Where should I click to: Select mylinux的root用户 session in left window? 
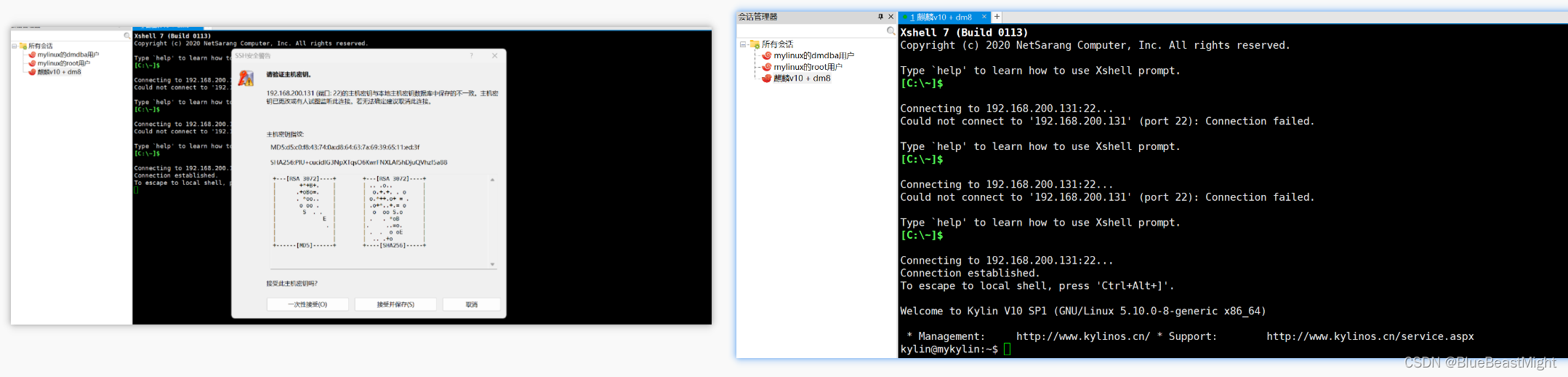coord(64,63)
